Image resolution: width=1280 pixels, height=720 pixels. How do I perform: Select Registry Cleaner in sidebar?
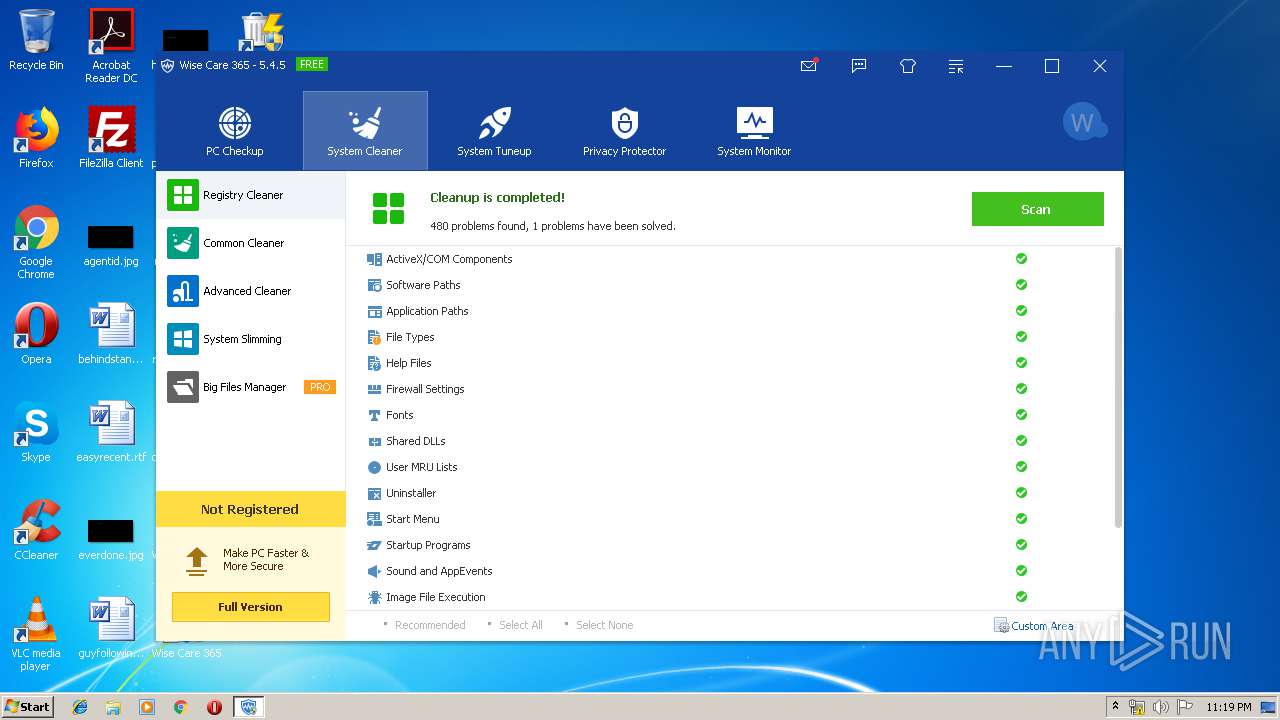(x=251, y=195)
